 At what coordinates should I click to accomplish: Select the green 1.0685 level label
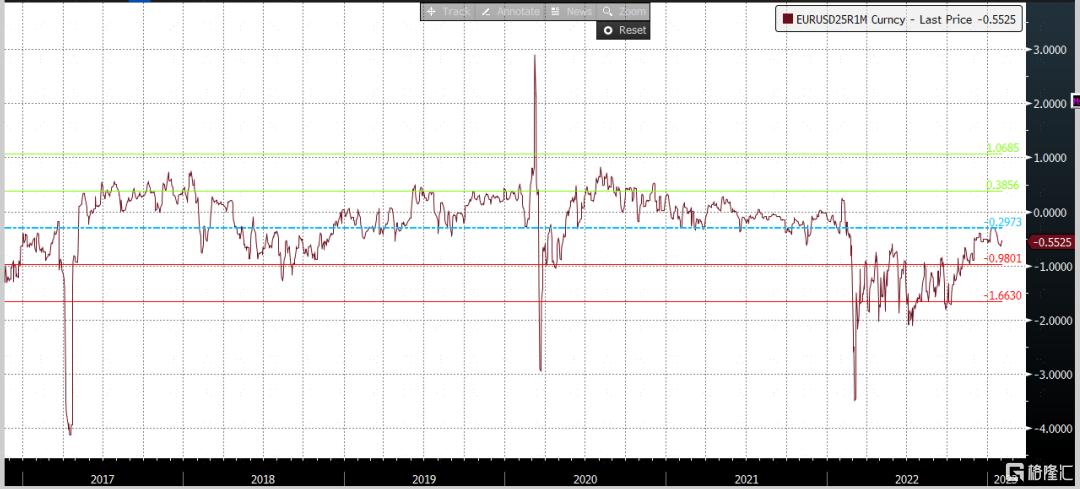pyautogui.click(x=1003, y=148)
